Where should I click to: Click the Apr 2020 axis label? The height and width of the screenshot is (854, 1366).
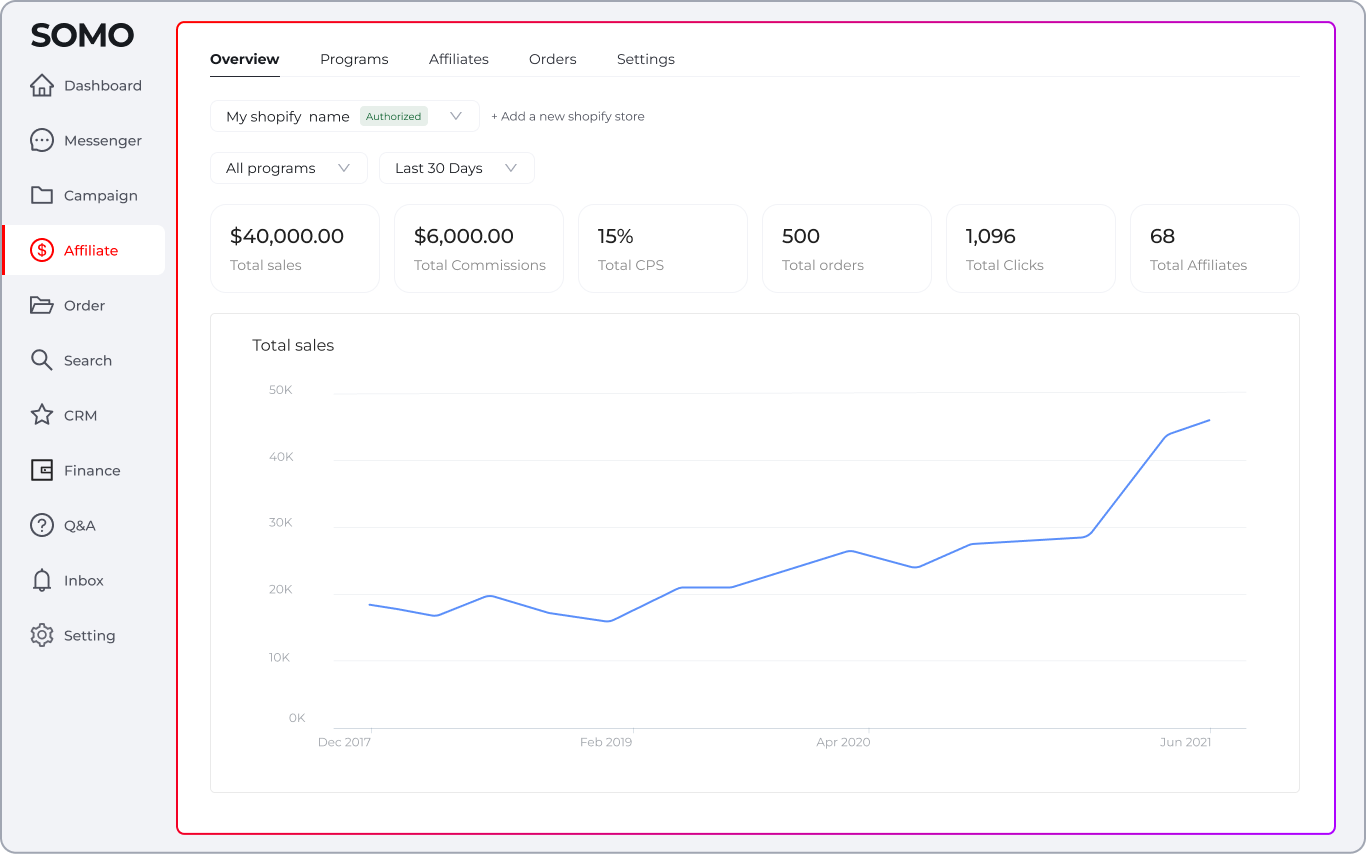click(x=843, y=742)
